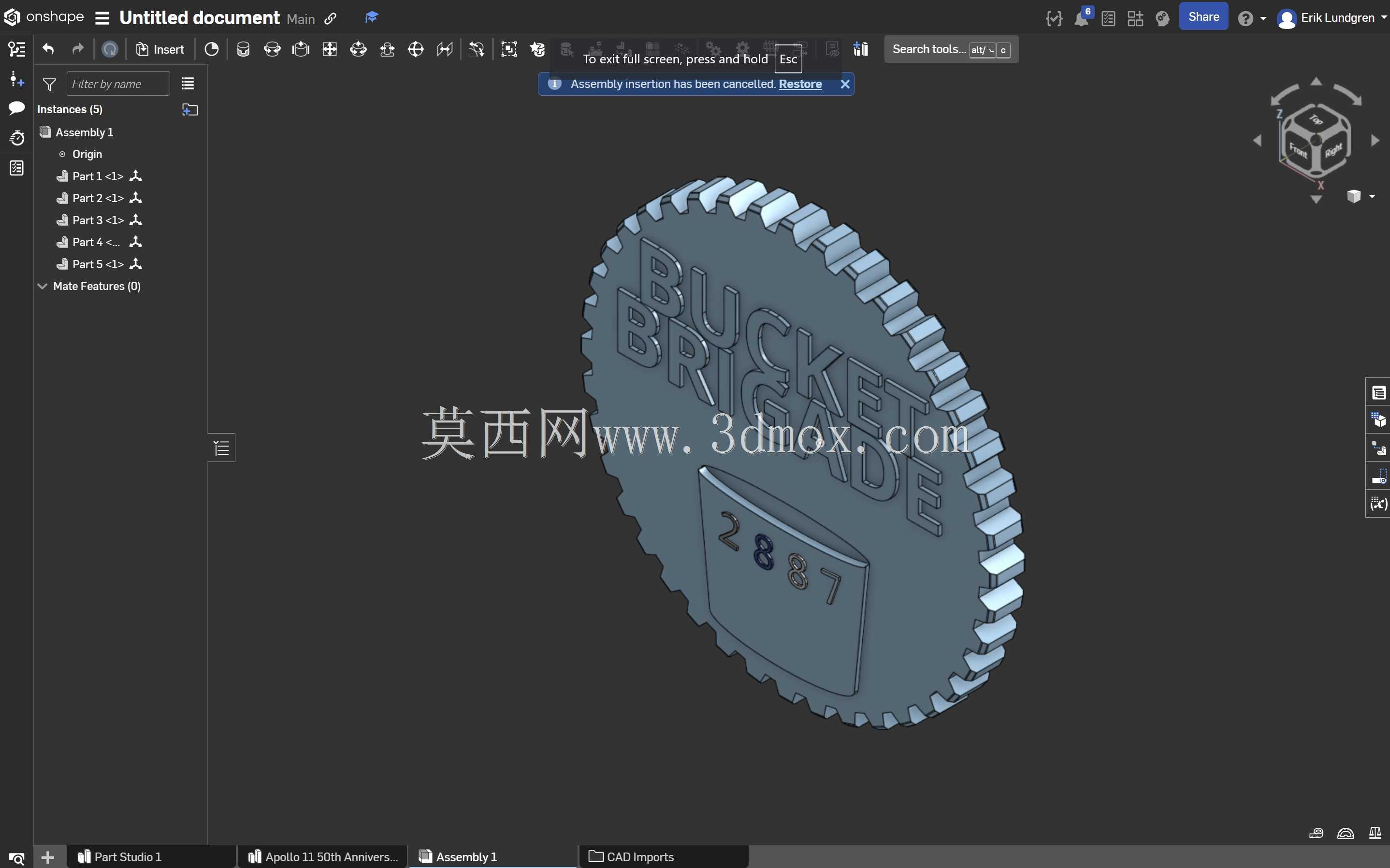Image resolution: width=1390 pixels, height=868 pixels.
Task: Open Versions and history clock icon
Action: [16, 138]
